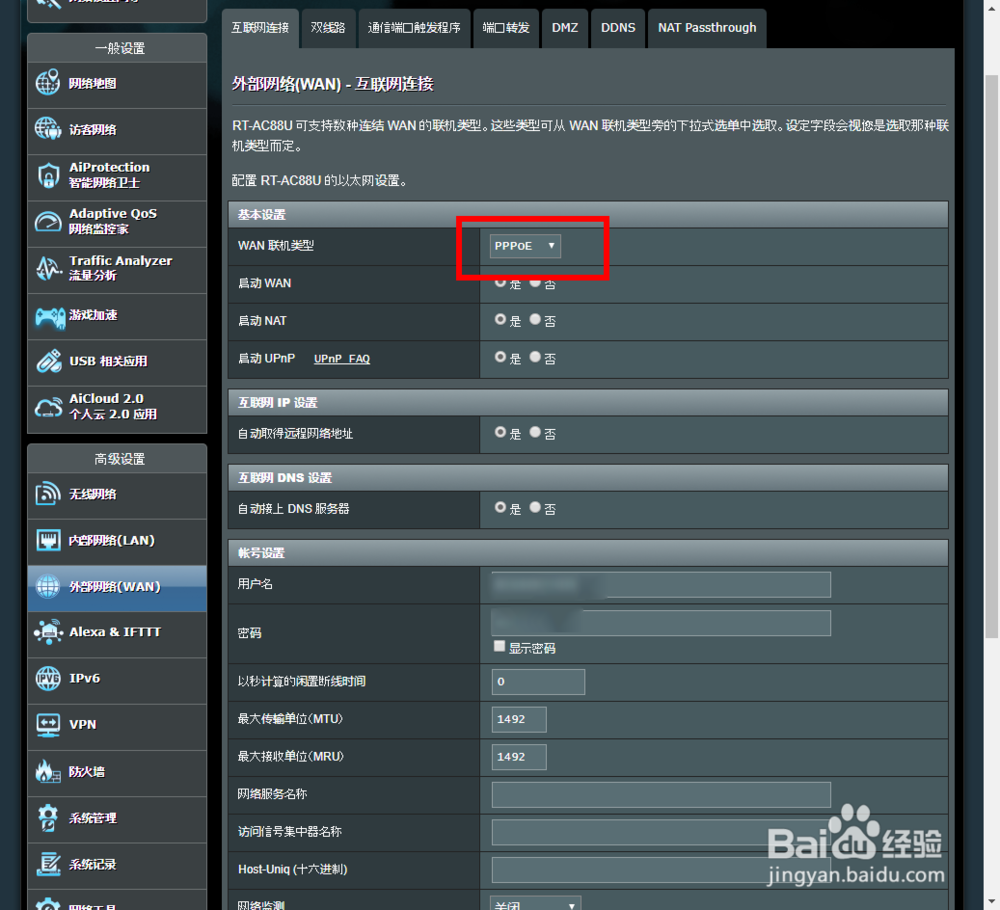Switch to the NAT Passthrough tab

tap(707, 28)
